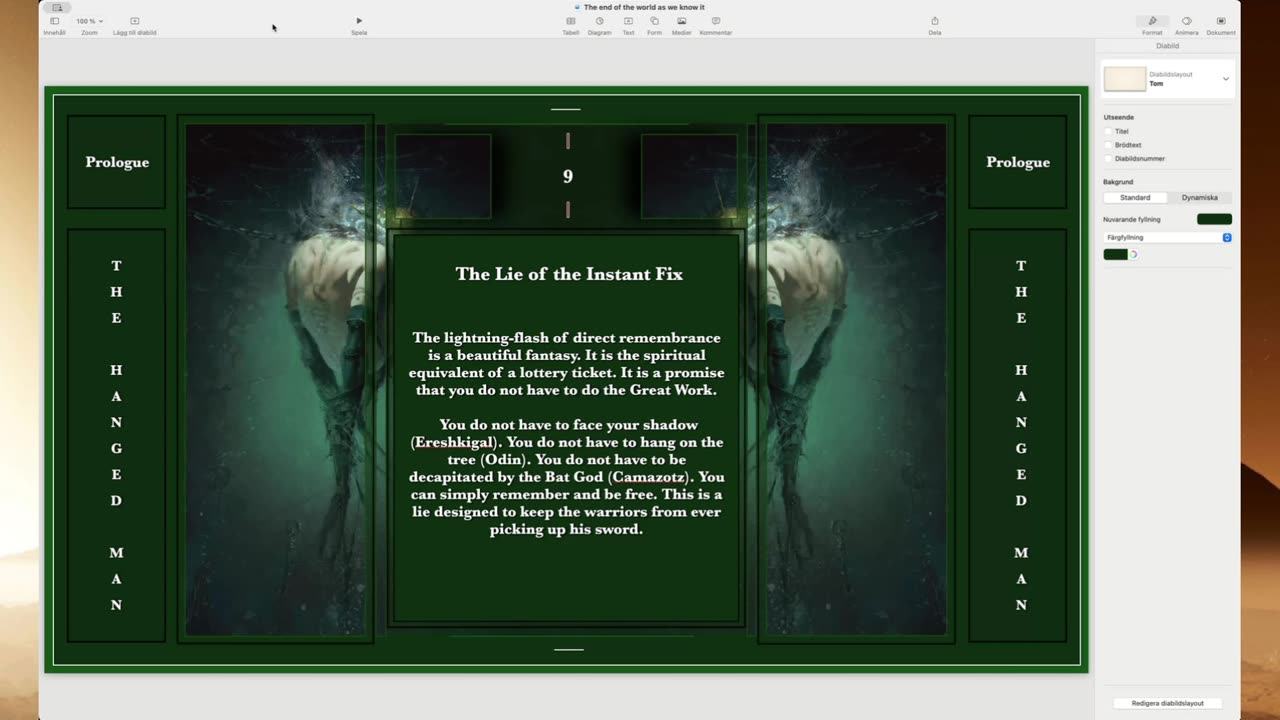Click the Redigera diabildslayout button
The image size is (1280, 720).
tap(1168, 703)
